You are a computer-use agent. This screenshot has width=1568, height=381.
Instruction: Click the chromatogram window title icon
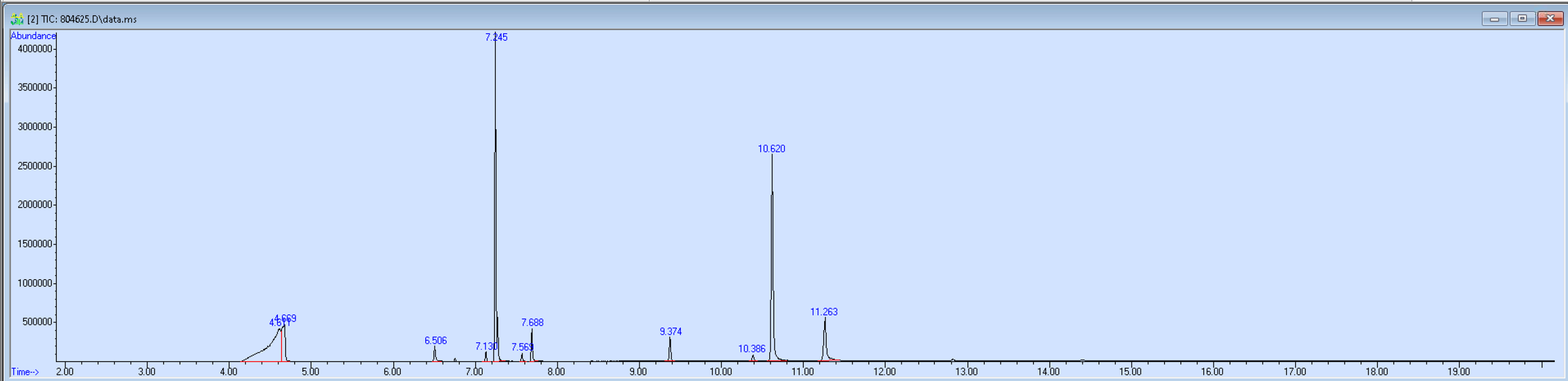(x=17, y=19)
